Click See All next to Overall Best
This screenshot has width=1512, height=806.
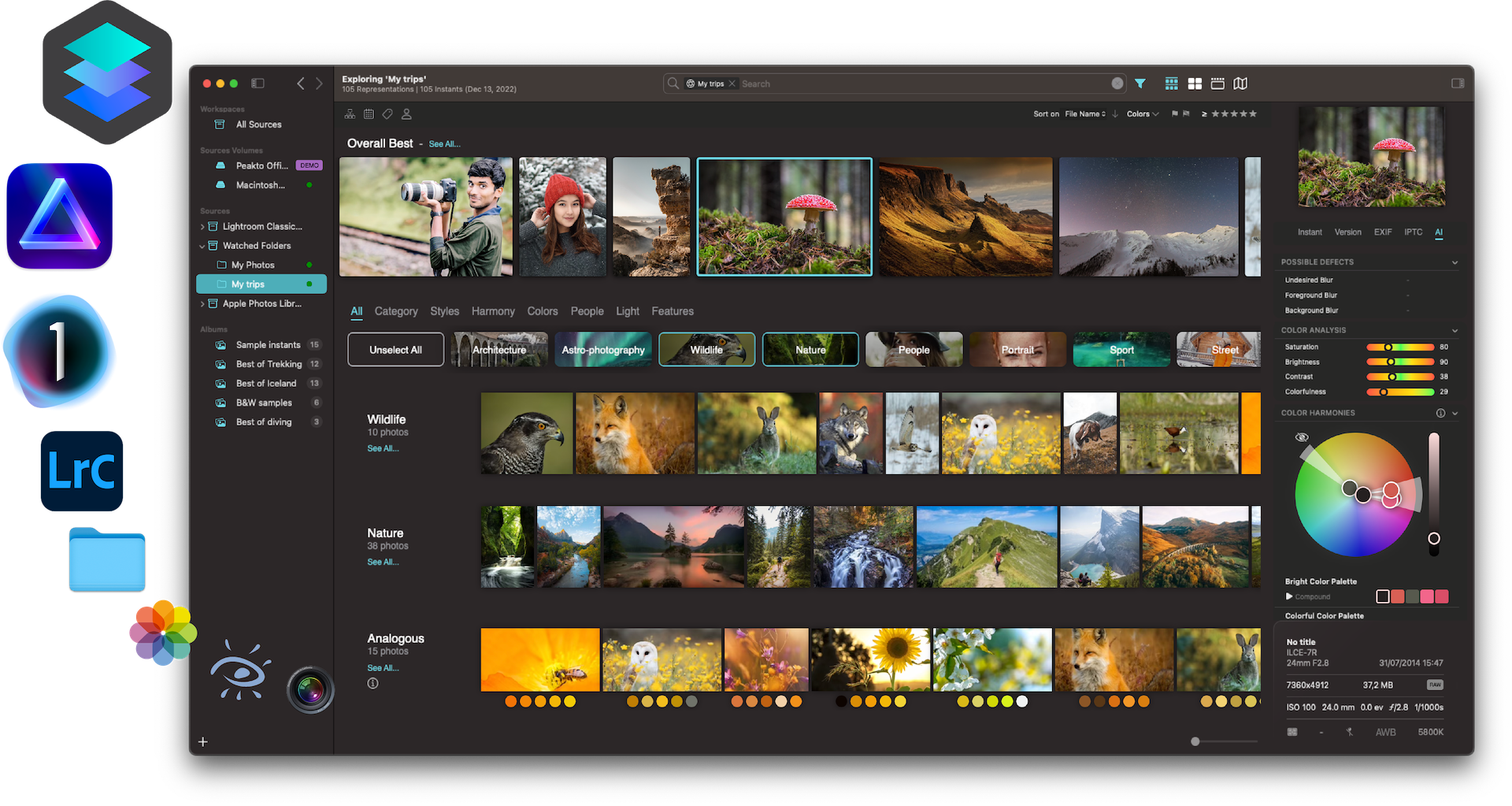pyautogui.click(x=444, y=143)
